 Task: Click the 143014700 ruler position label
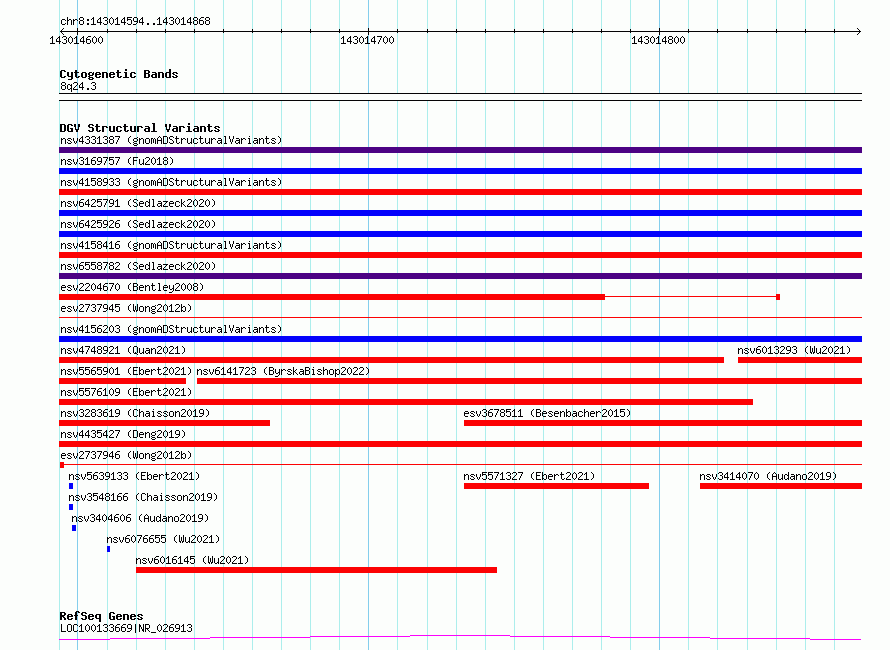pos(367,40)
